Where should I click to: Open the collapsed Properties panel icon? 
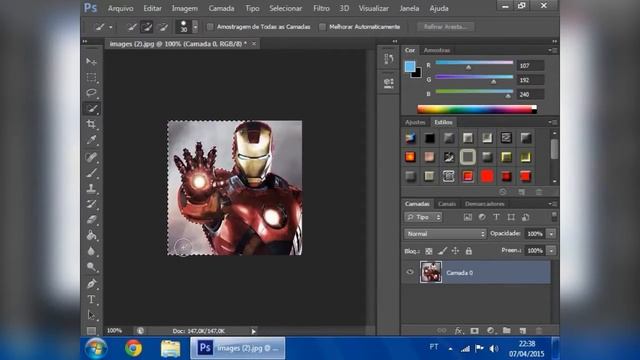point(389,83)
